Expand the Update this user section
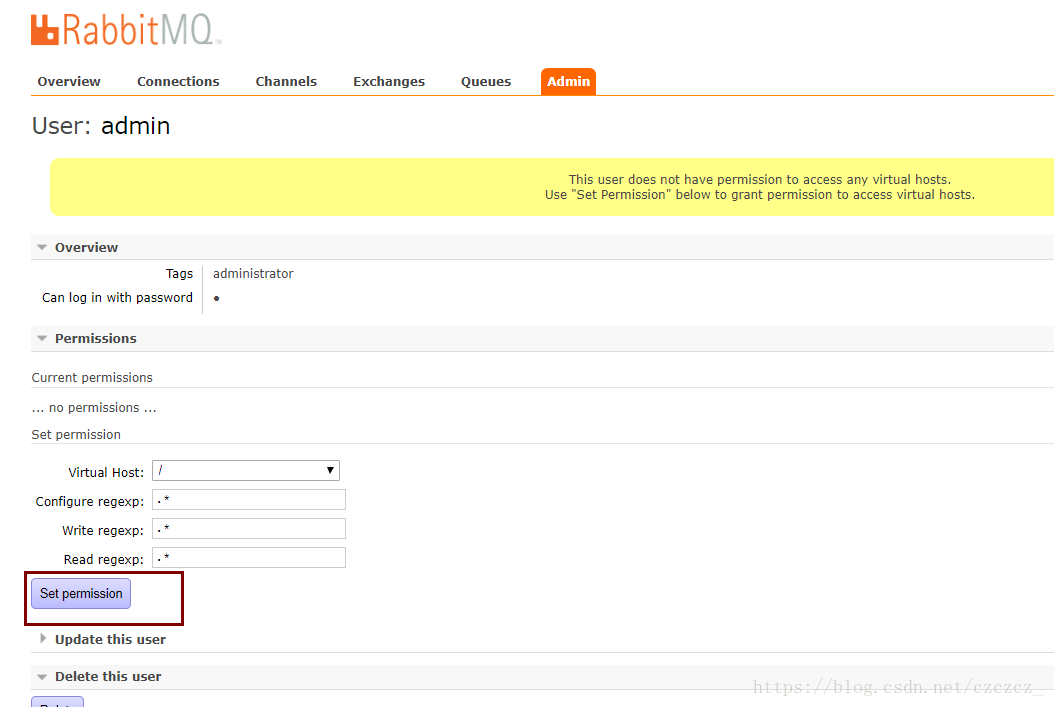 (110, 639)
